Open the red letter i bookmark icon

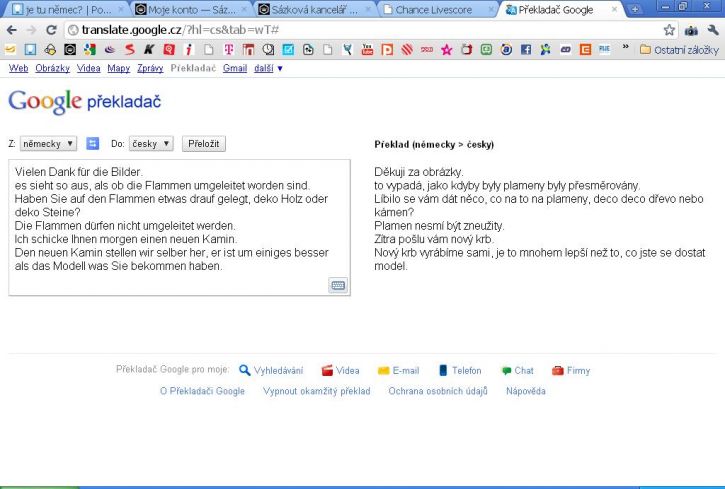pos(188,49)
